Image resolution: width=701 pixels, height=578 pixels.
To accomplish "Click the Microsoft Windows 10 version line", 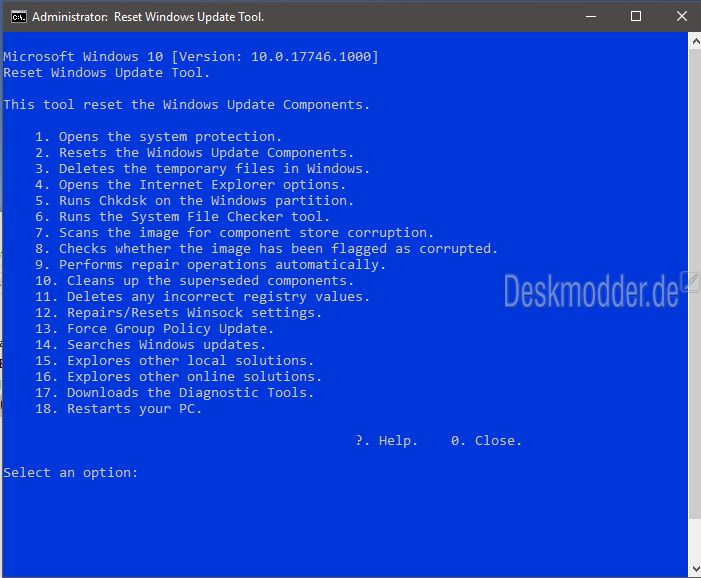I will pos(191,57).
